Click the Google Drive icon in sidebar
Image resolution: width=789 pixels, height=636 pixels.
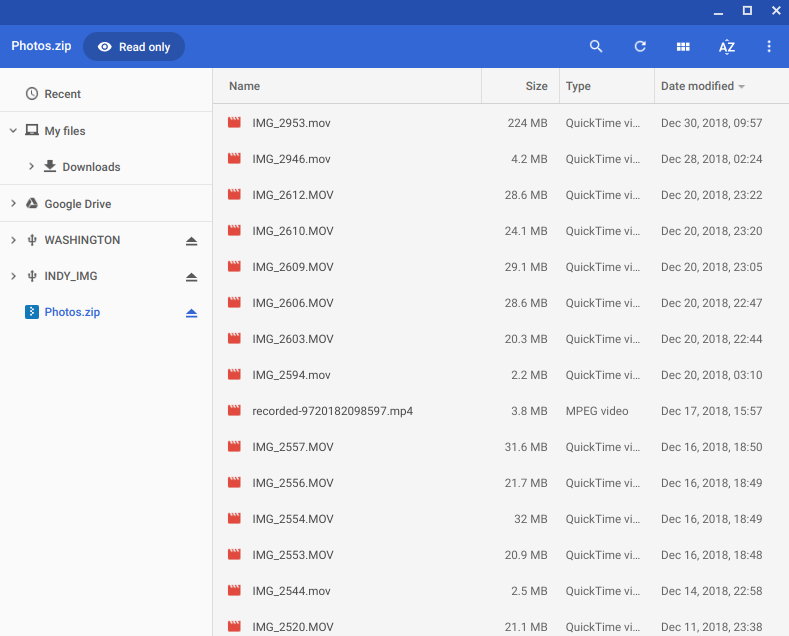[x=32, y=203]
